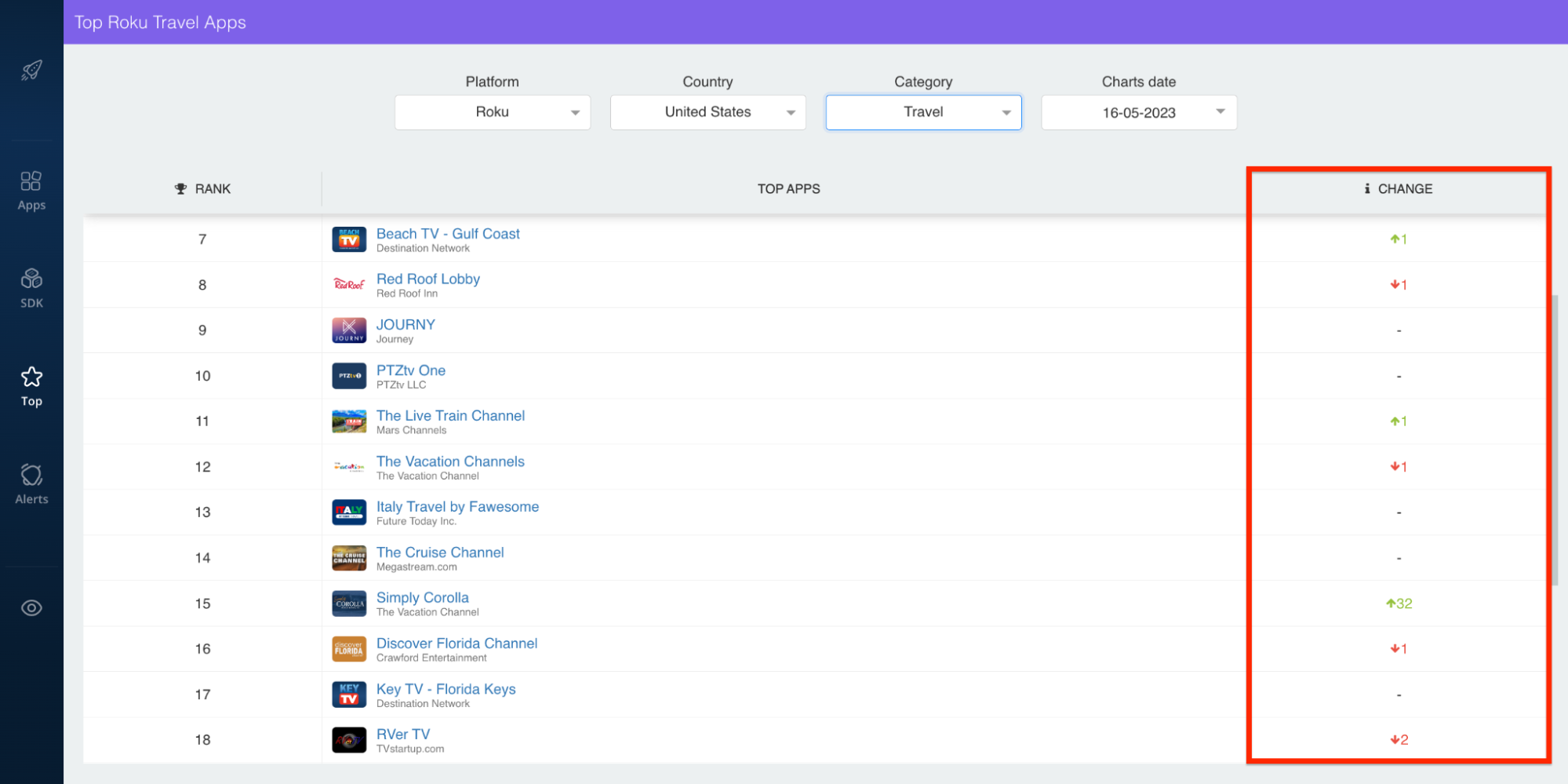Open the Category dropdown showing Travel
This screenshot has width=1568, height=784.
924,112
